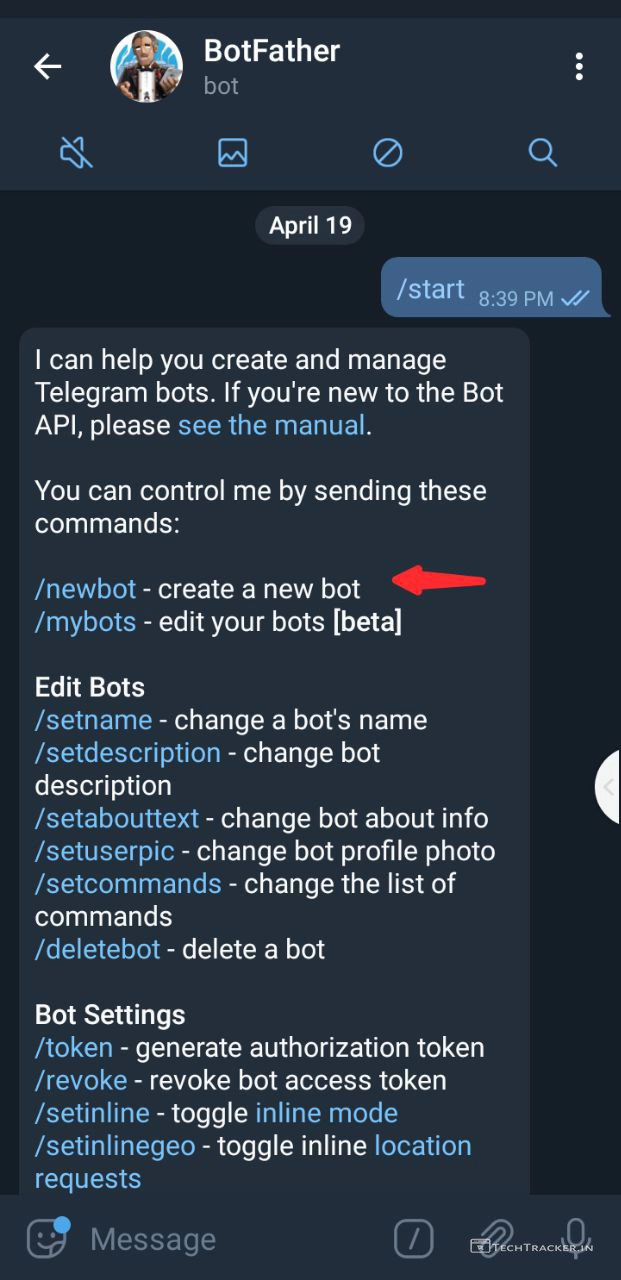Select the /setname command
This screenshot has height=1280, width=621.
click(x=93, y=720)
